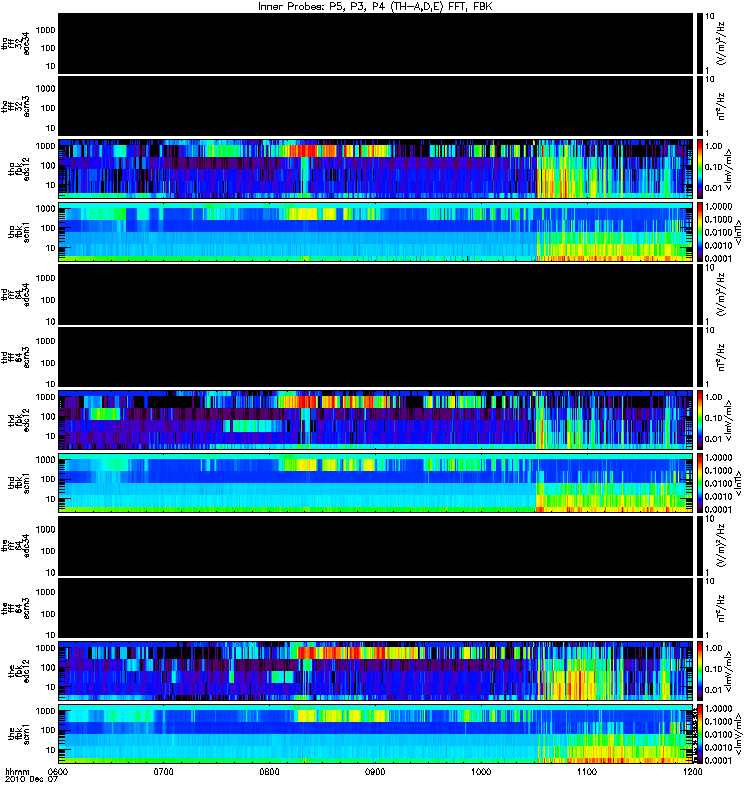Click the tha fbk edc12 spectrogram panel

pyautogui.click(x=376, y=169)
